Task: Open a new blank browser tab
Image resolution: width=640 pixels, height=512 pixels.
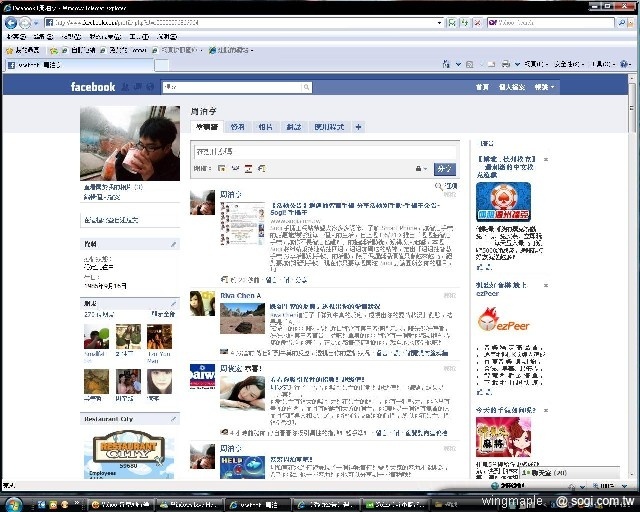Action: pos(162,65)
